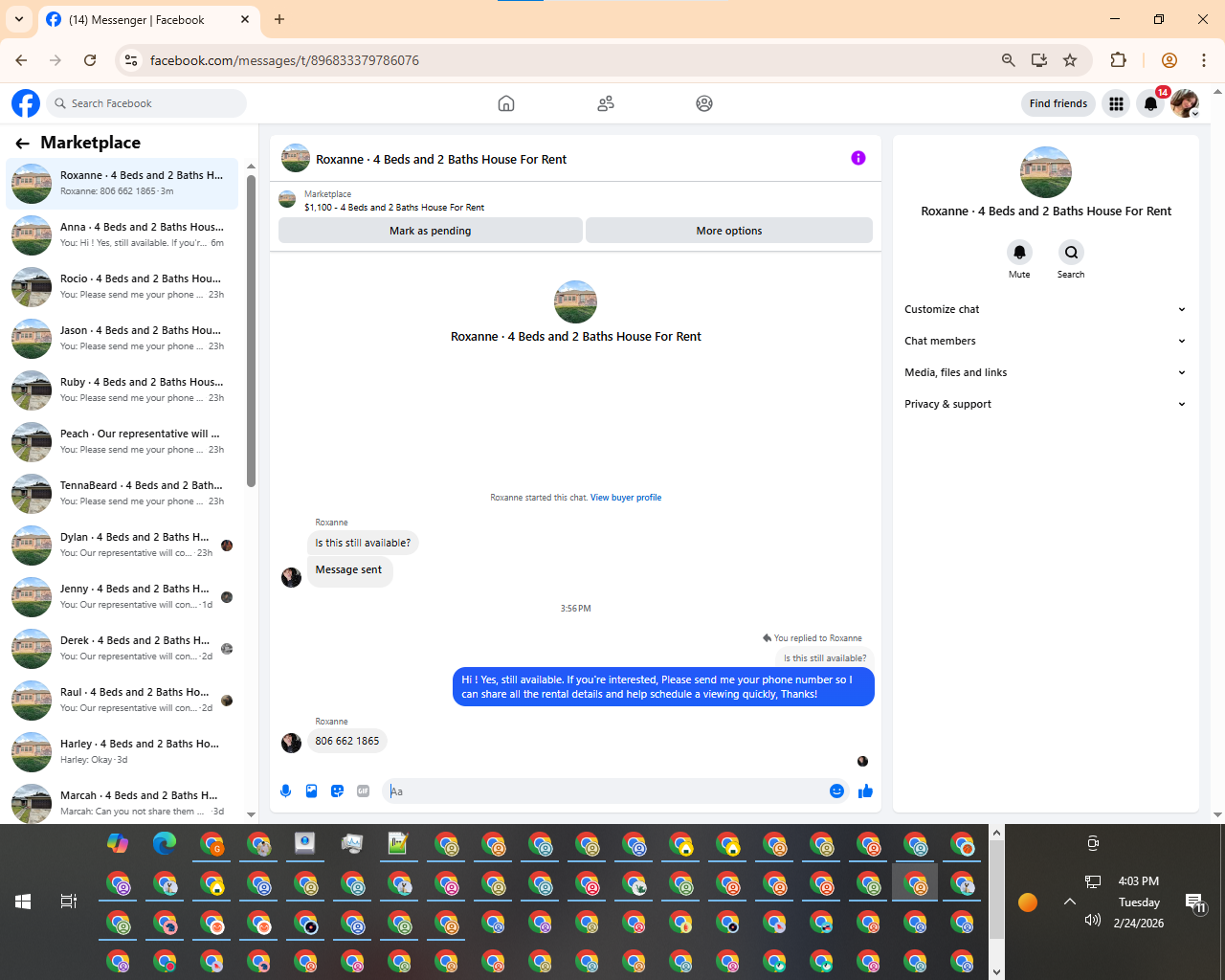1225x980 pixels.
Task: Open Rocio conversation in list
Action: (122, 286)
